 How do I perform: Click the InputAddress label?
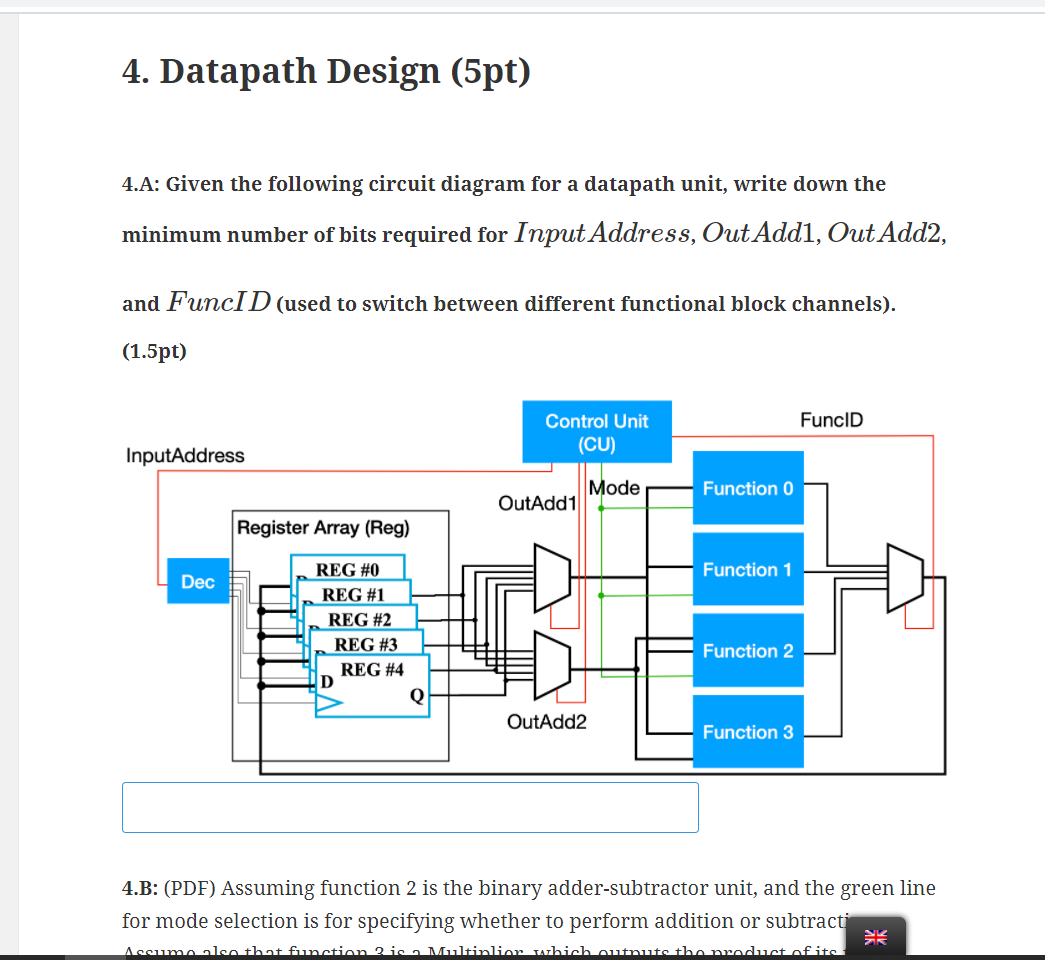pyautogui.click(x=184, y=456)
